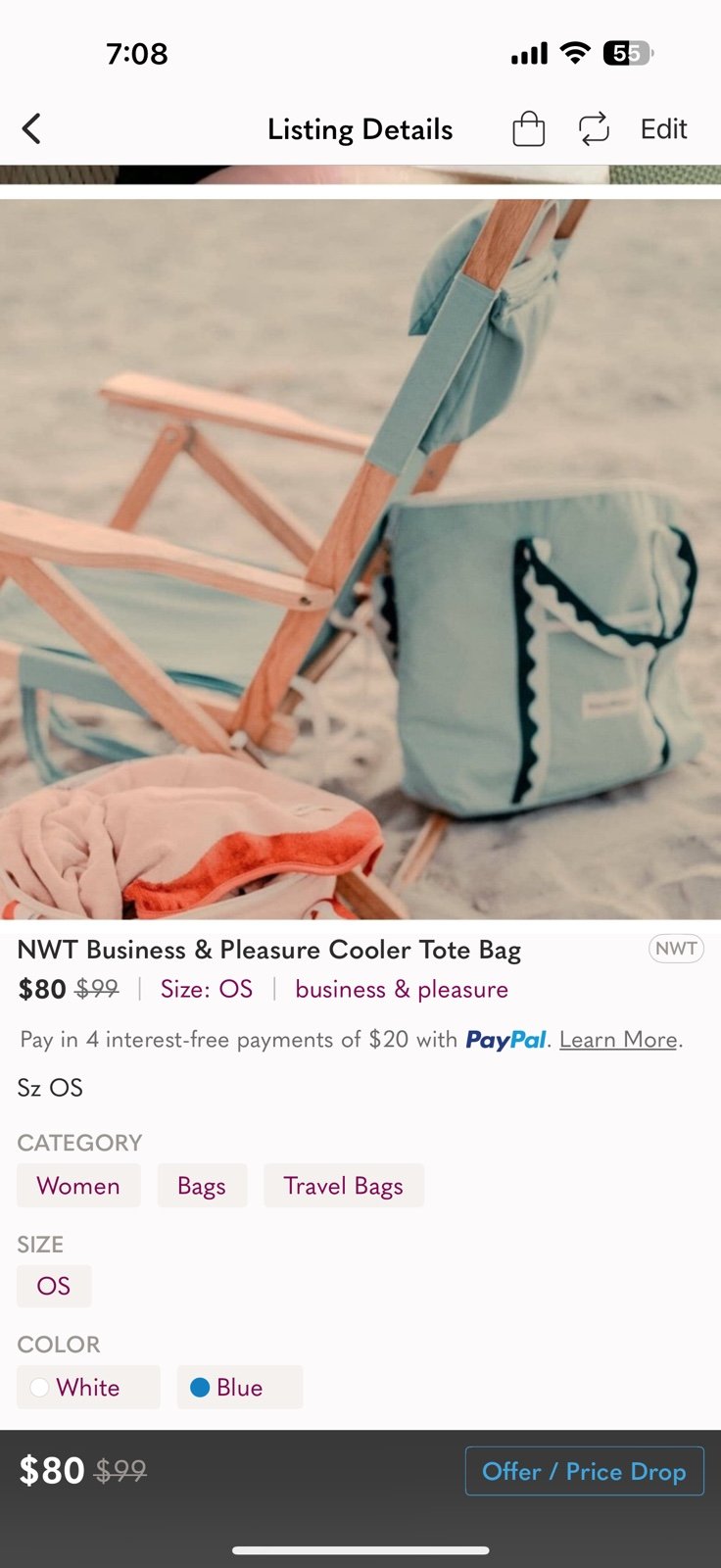Screen dimensions: 721x1568
Task: Tap the Size: OS link
Action: pos(207,990)
